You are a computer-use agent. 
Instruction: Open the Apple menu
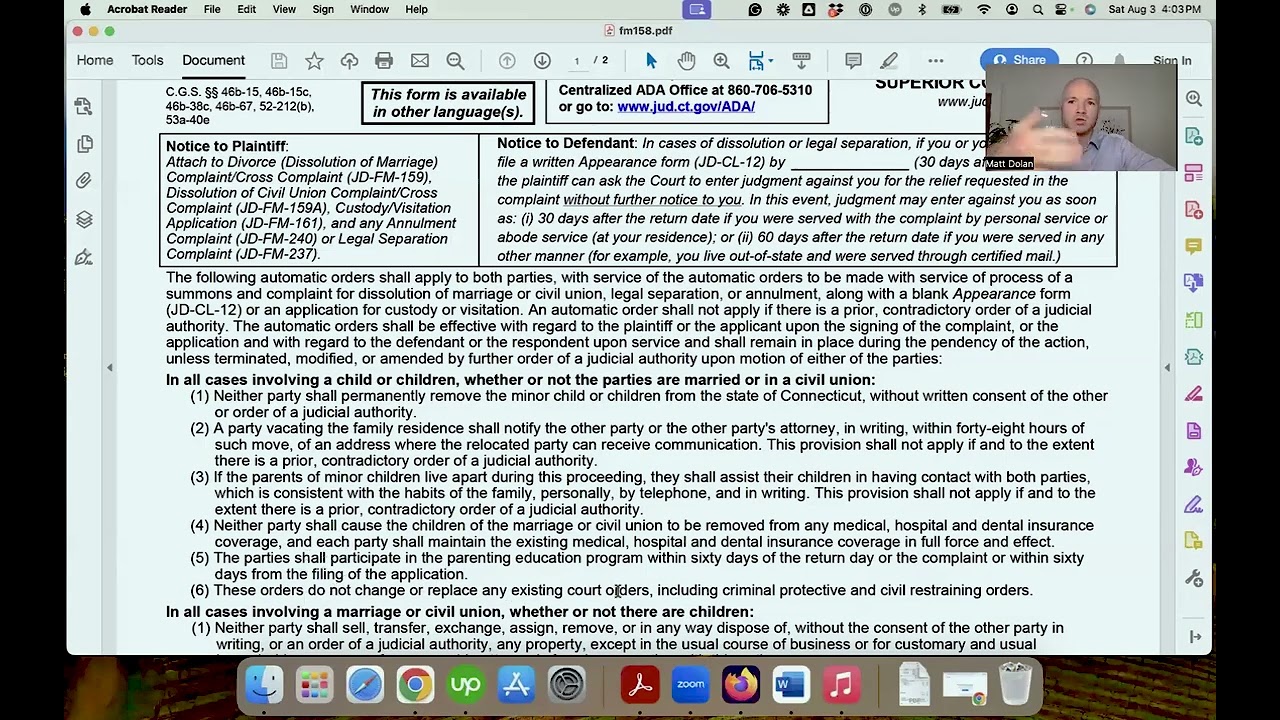pos(85,9)
